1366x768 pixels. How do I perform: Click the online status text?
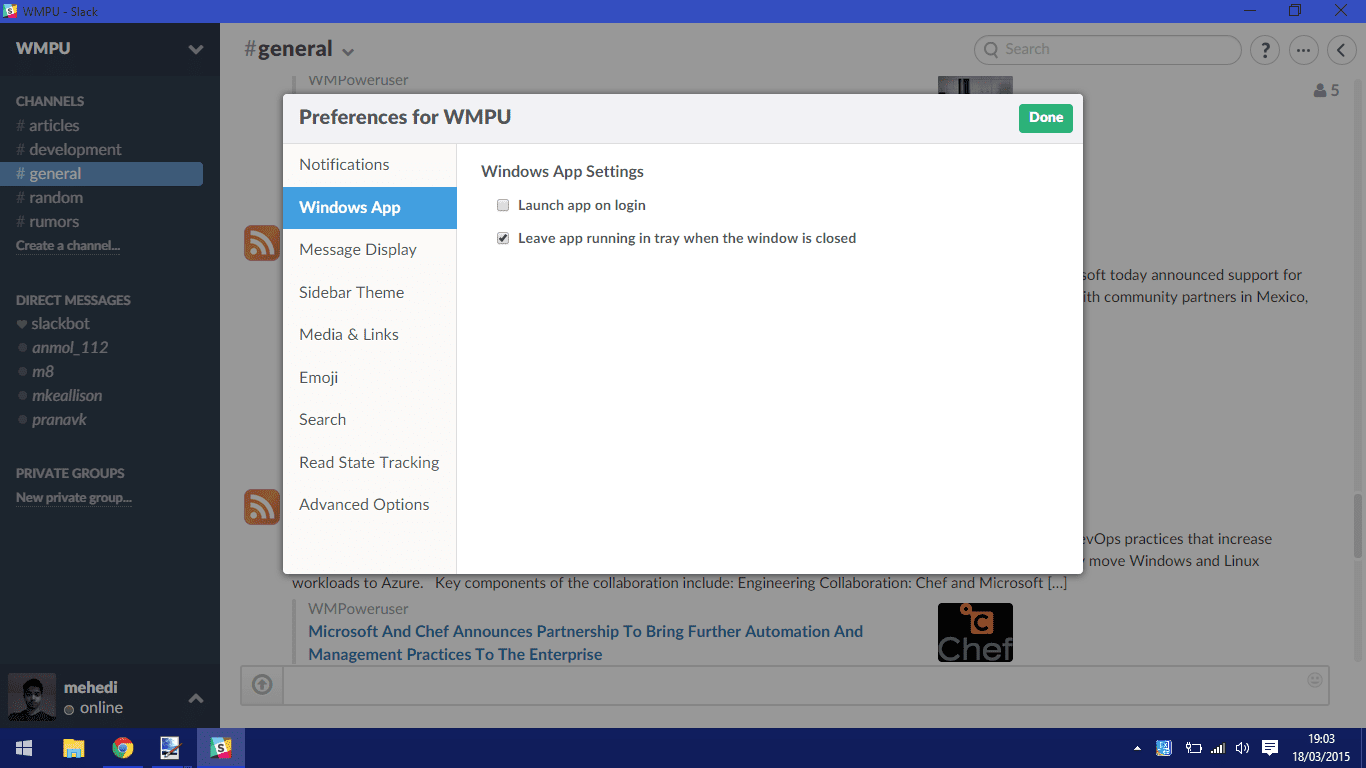tap(101, 708)
